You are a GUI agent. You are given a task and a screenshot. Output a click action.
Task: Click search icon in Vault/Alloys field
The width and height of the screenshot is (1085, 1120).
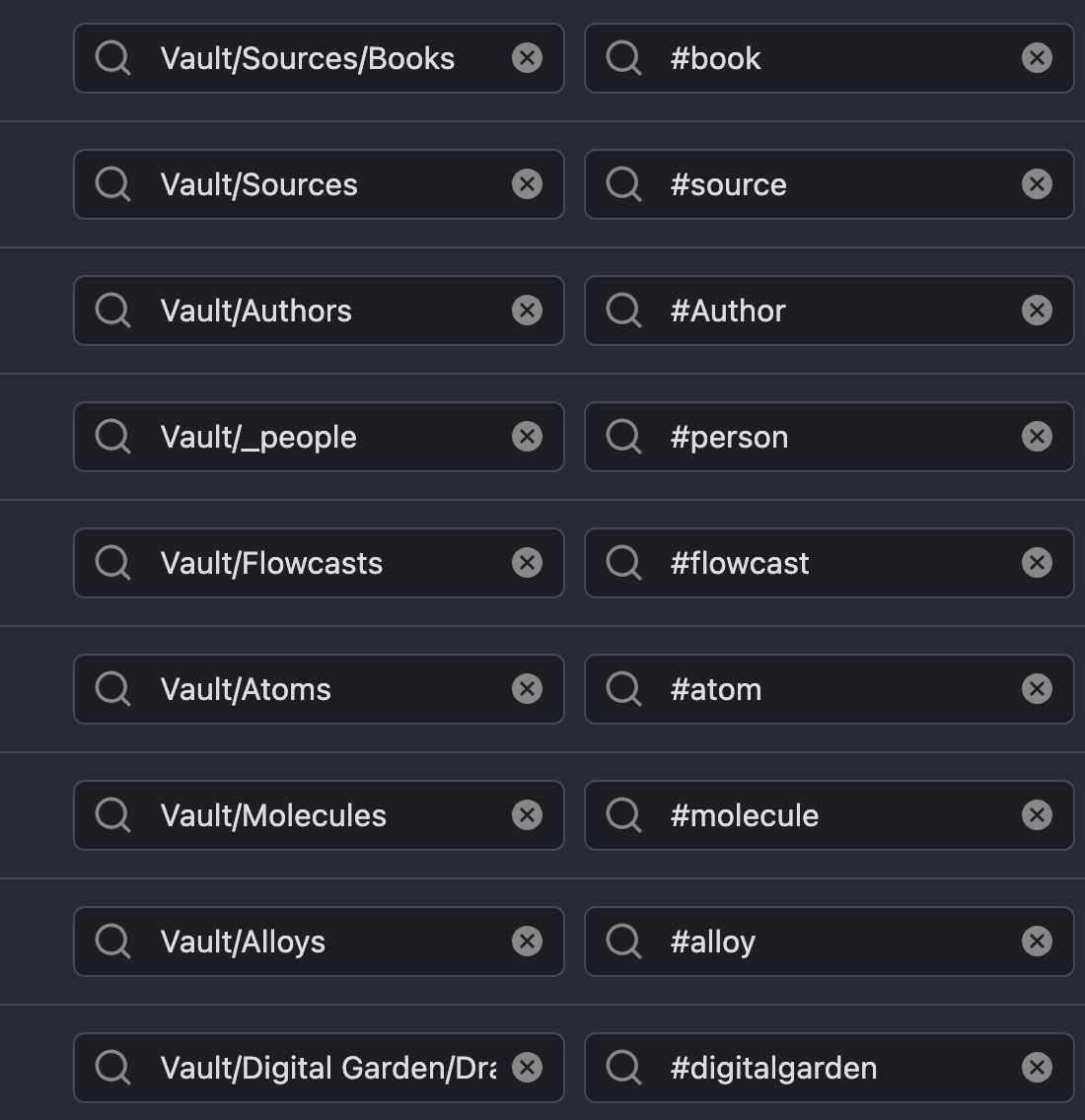click(112, 942)
